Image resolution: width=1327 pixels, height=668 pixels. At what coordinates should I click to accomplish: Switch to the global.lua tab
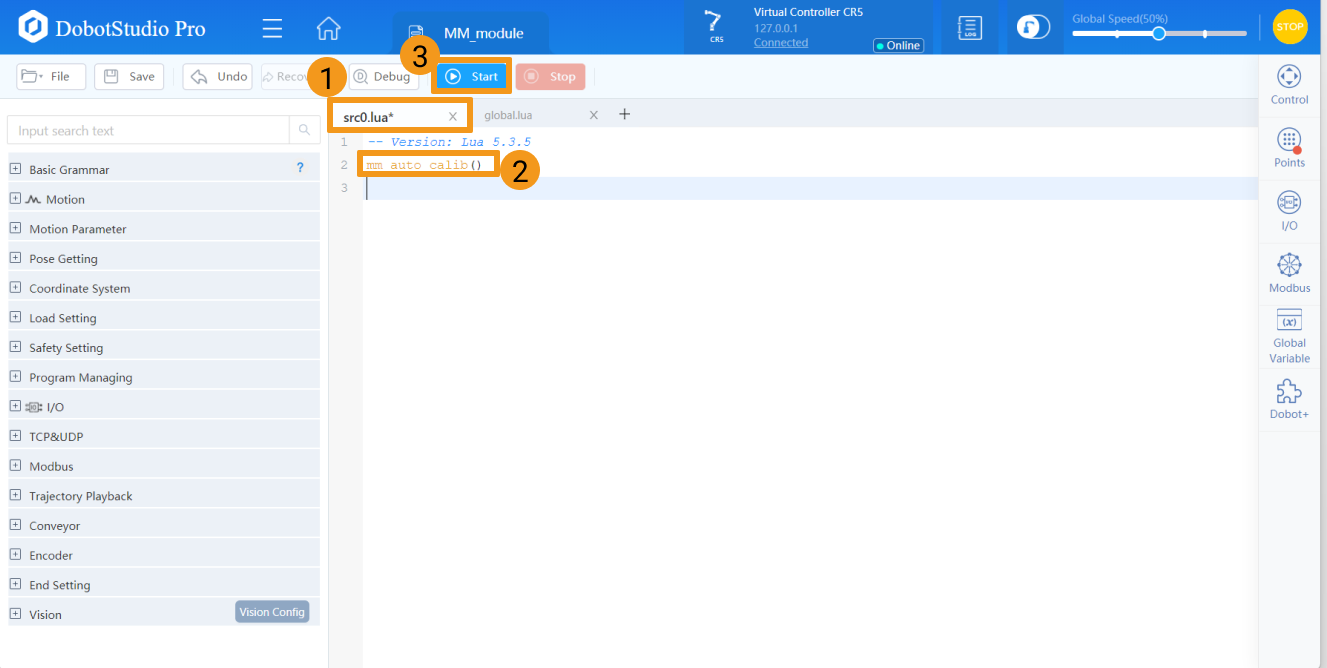tap(508, 115)
